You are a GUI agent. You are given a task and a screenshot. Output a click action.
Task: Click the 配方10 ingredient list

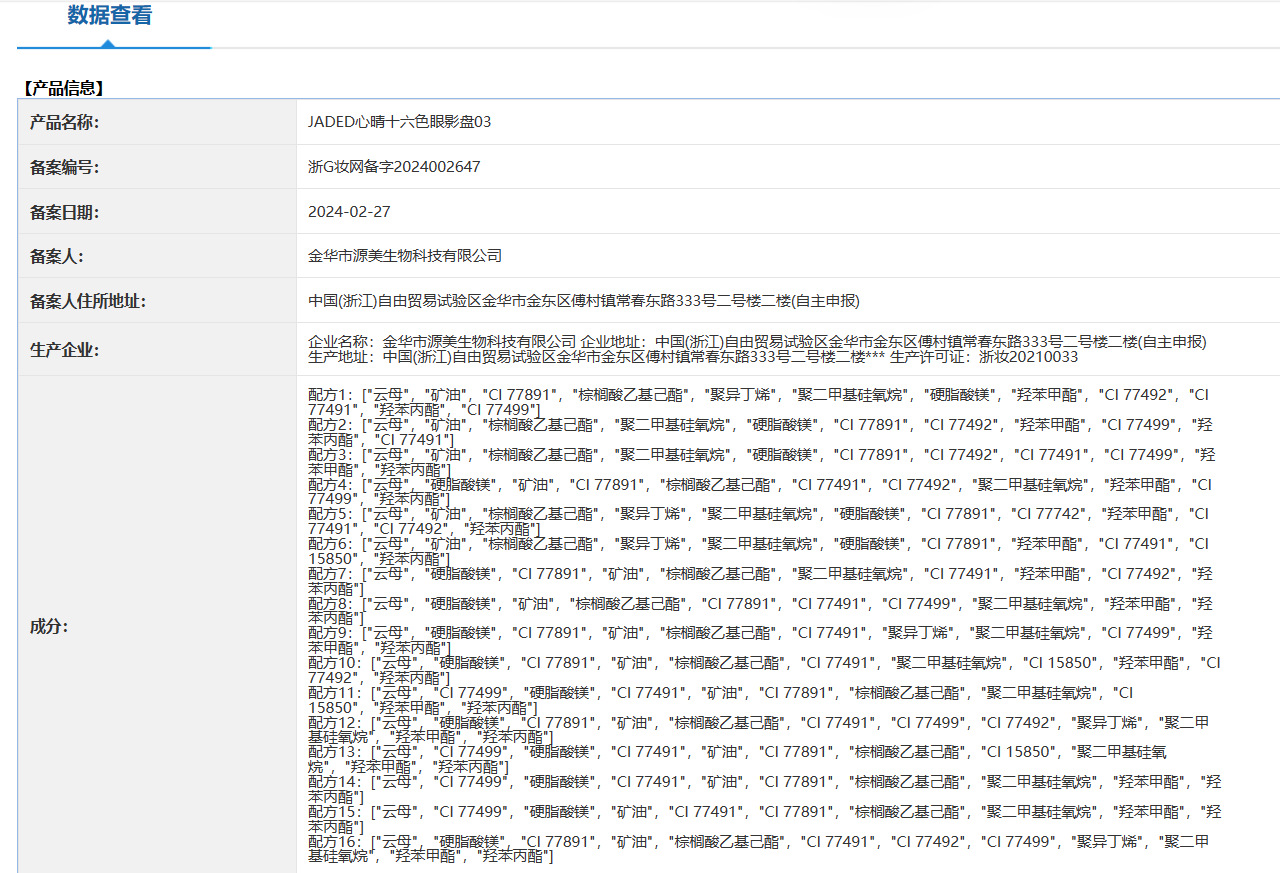[765, 670]
